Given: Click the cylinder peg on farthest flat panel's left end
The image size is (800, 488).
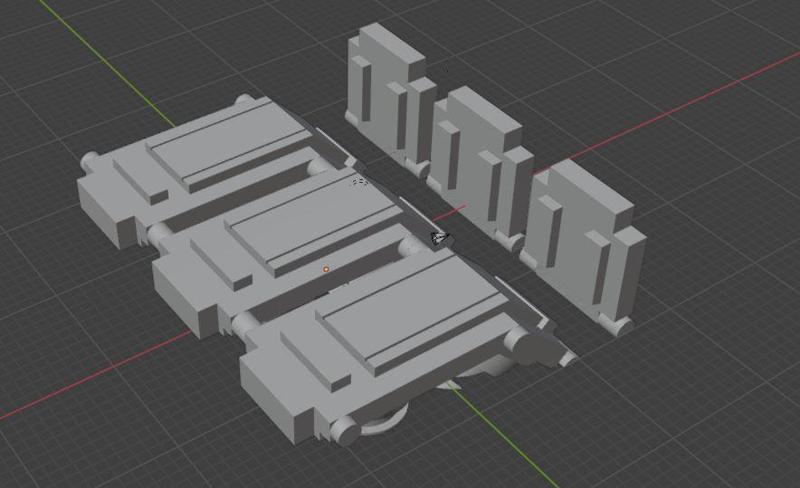Looking at the screenshot, I should (90, 161).
